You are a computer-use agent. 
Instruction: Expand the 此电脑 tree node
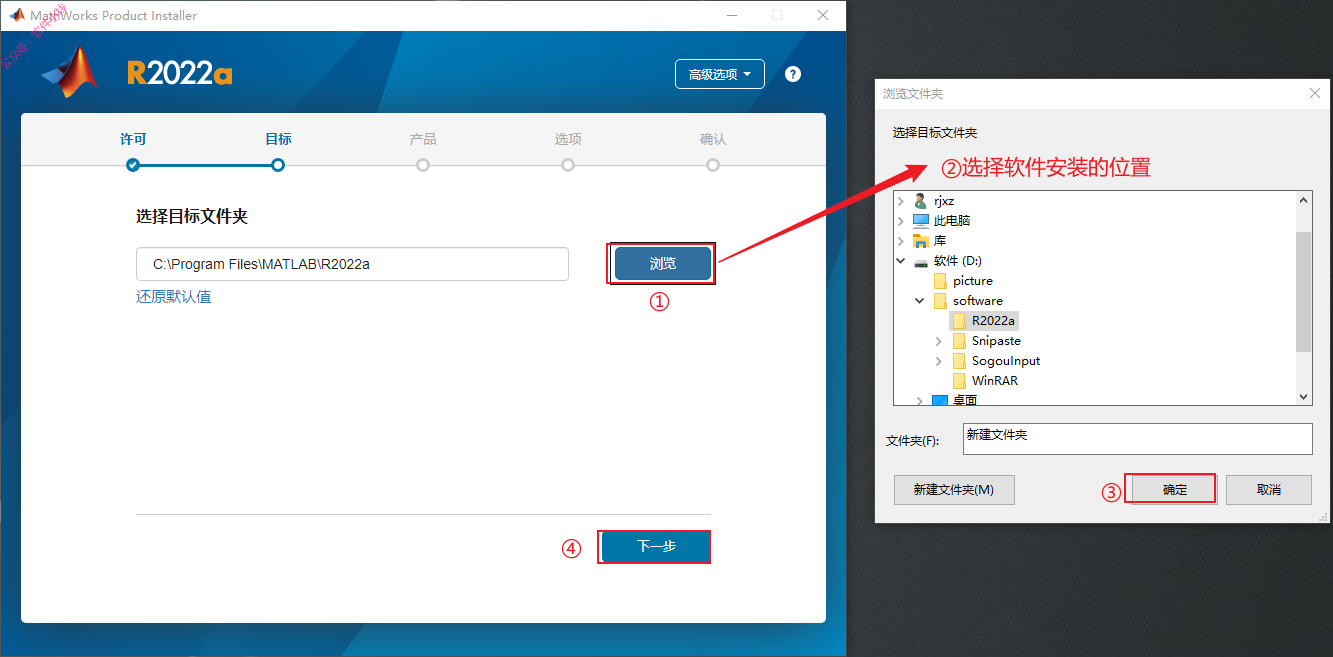point(901,221)
